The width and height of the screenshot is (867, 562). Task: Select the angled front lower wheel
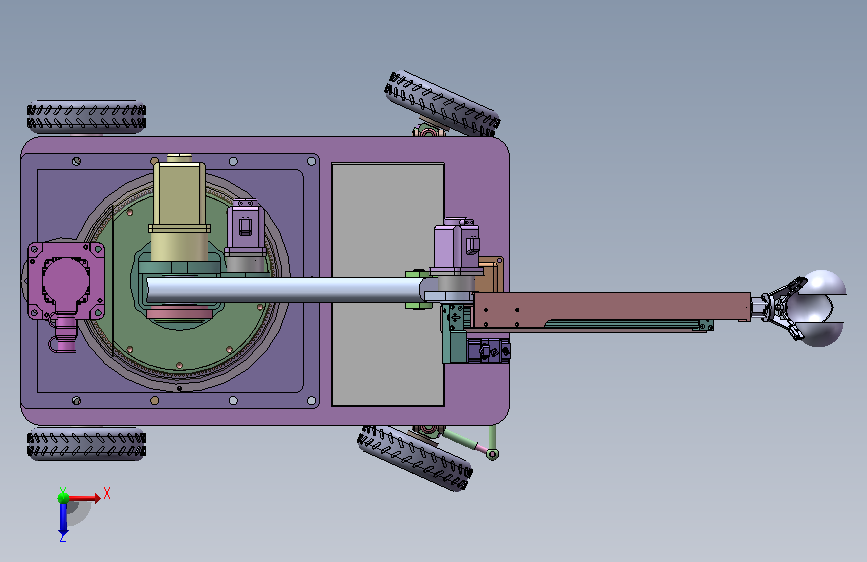click(x=415, y=458)
